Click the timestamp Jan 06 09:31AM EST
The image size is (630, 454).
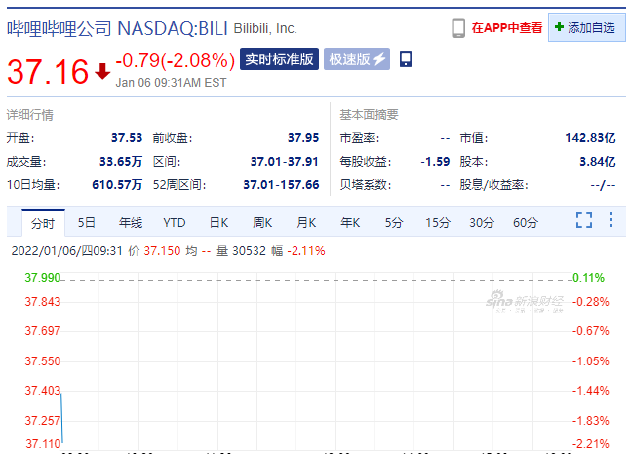pos(171,83)
